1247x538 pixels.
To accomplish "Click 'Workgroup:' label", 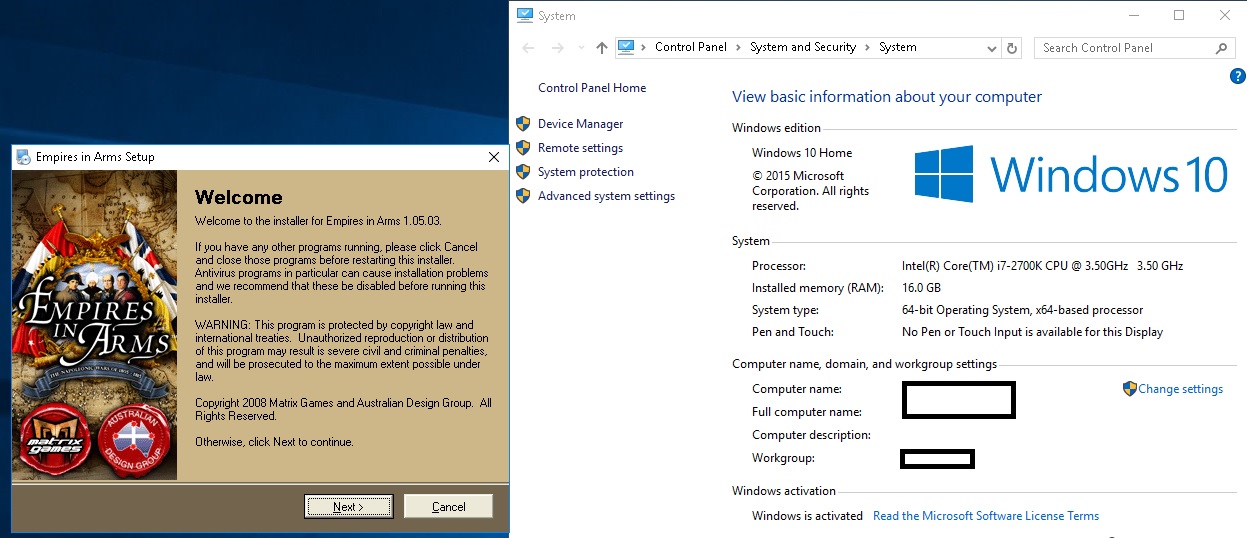I will click(x=783, y=458).
